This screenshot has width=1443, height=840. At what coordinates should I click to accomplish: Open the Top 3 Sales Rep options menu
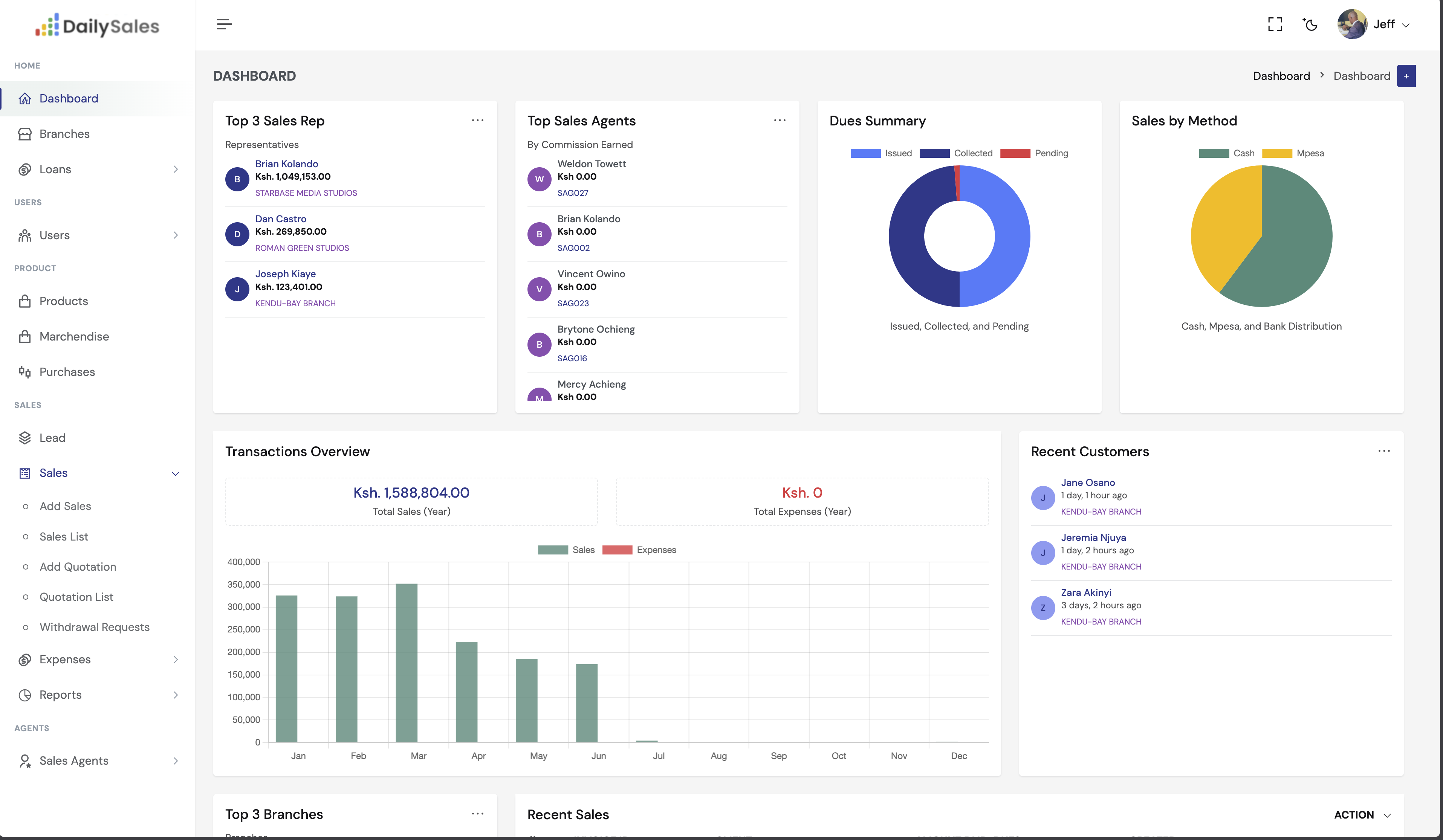[477, 120]
